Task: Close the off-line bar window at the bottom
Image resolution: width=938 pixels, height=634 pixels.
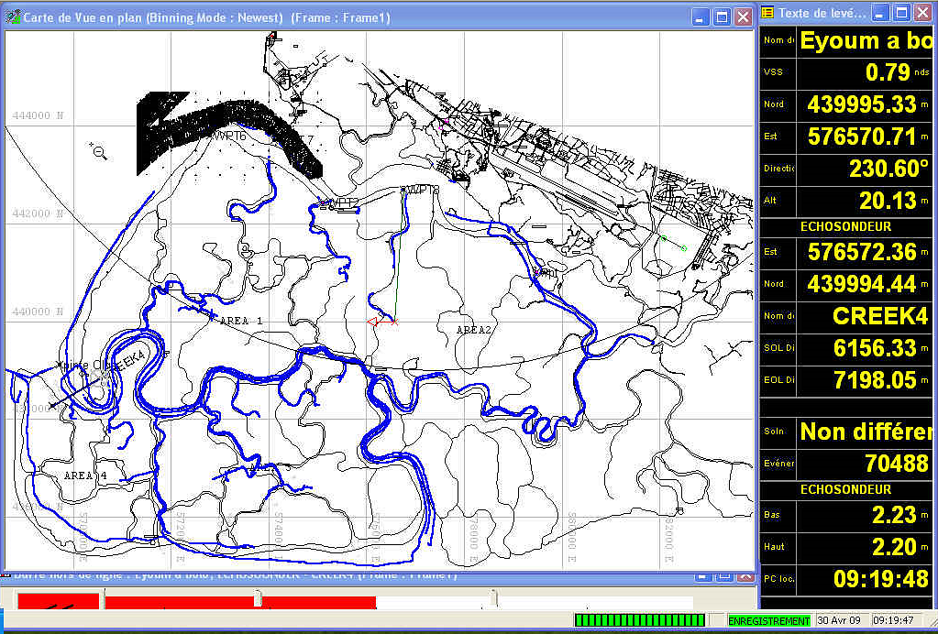Action: 743,576
